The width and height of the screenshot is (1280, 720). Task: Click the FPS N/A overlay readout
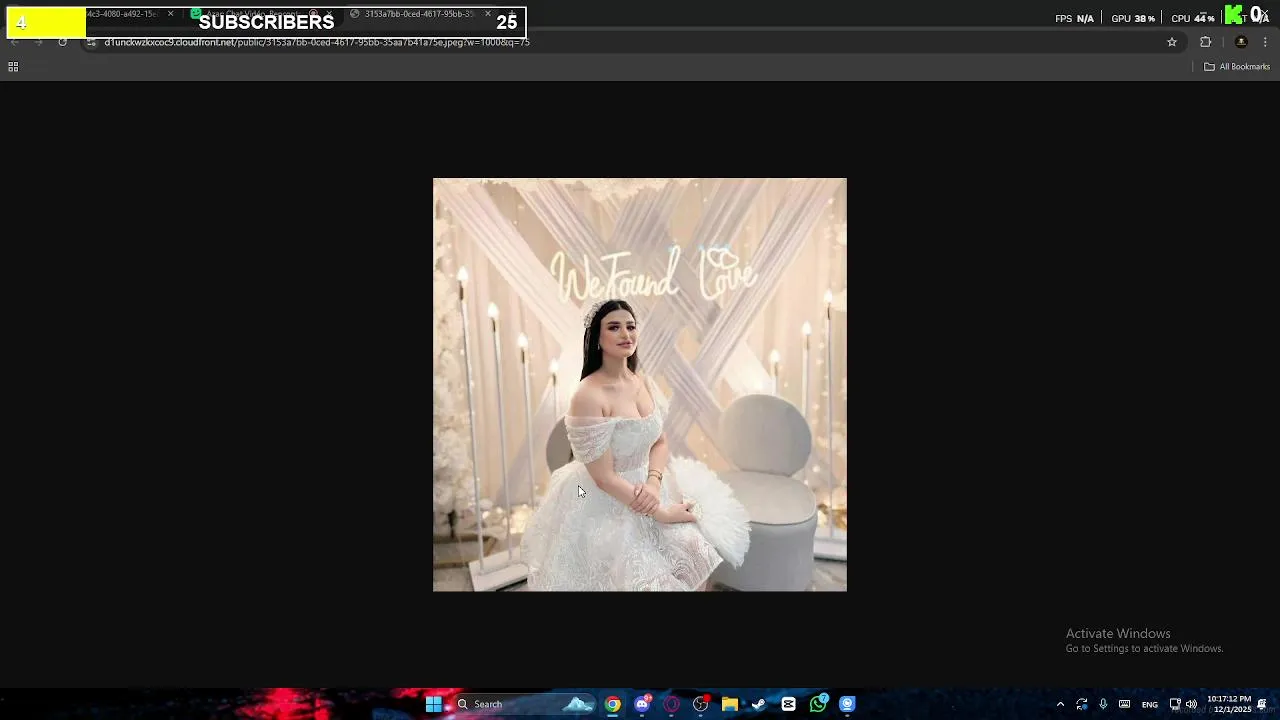[x=1075, y=18]
